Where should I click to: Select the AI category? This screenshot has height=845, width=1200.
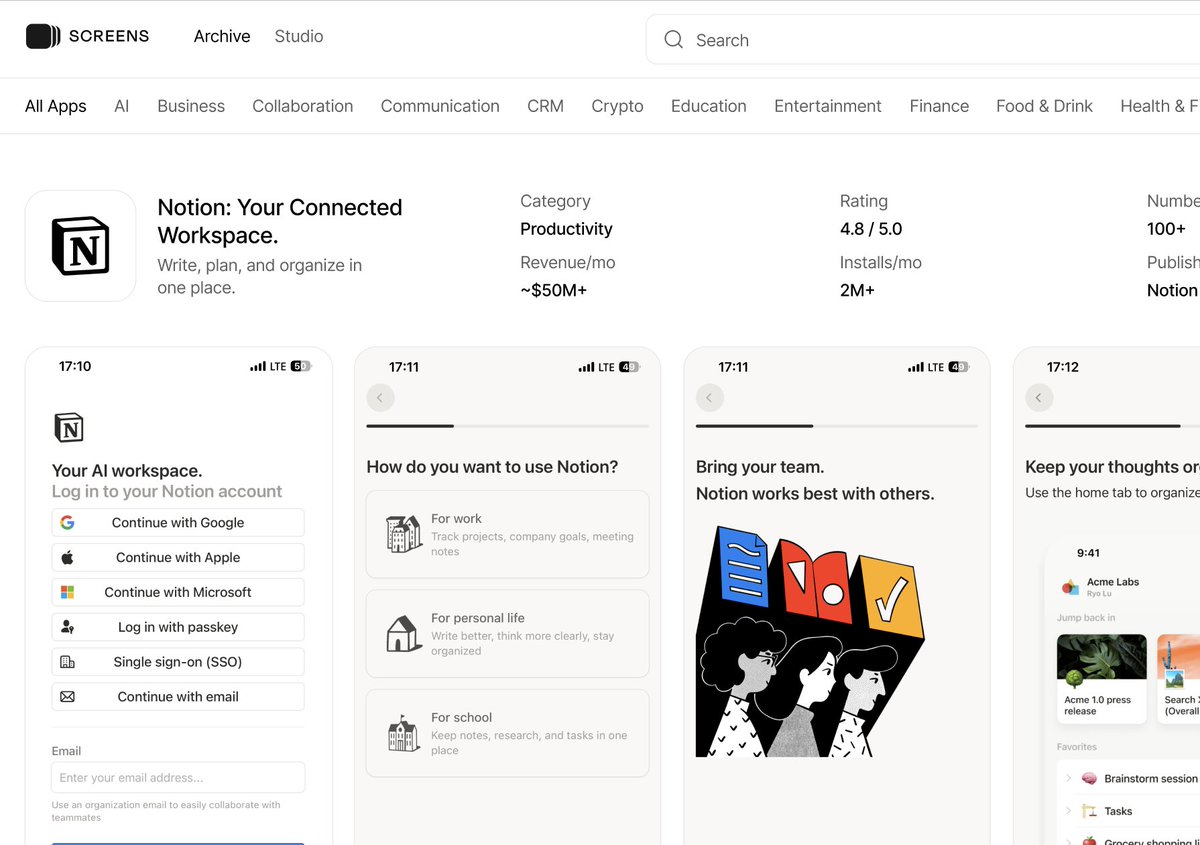tap(122, 106)
